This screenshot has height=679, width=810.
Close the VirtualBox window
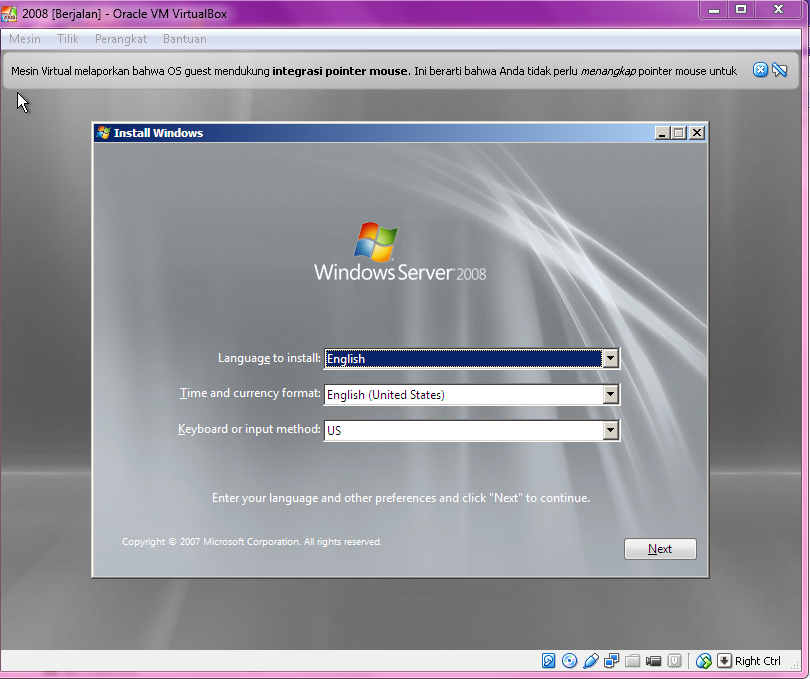point(778,9)
